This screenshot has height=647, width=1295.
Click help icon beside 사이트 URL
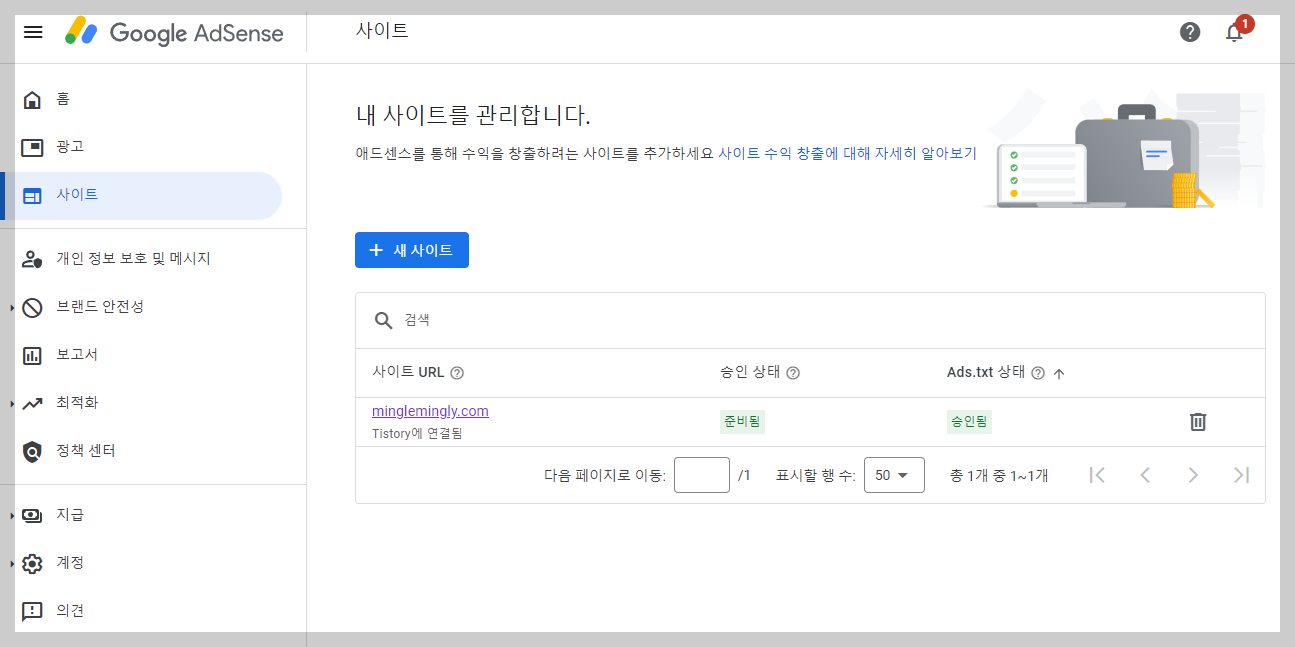coord(457,373)
